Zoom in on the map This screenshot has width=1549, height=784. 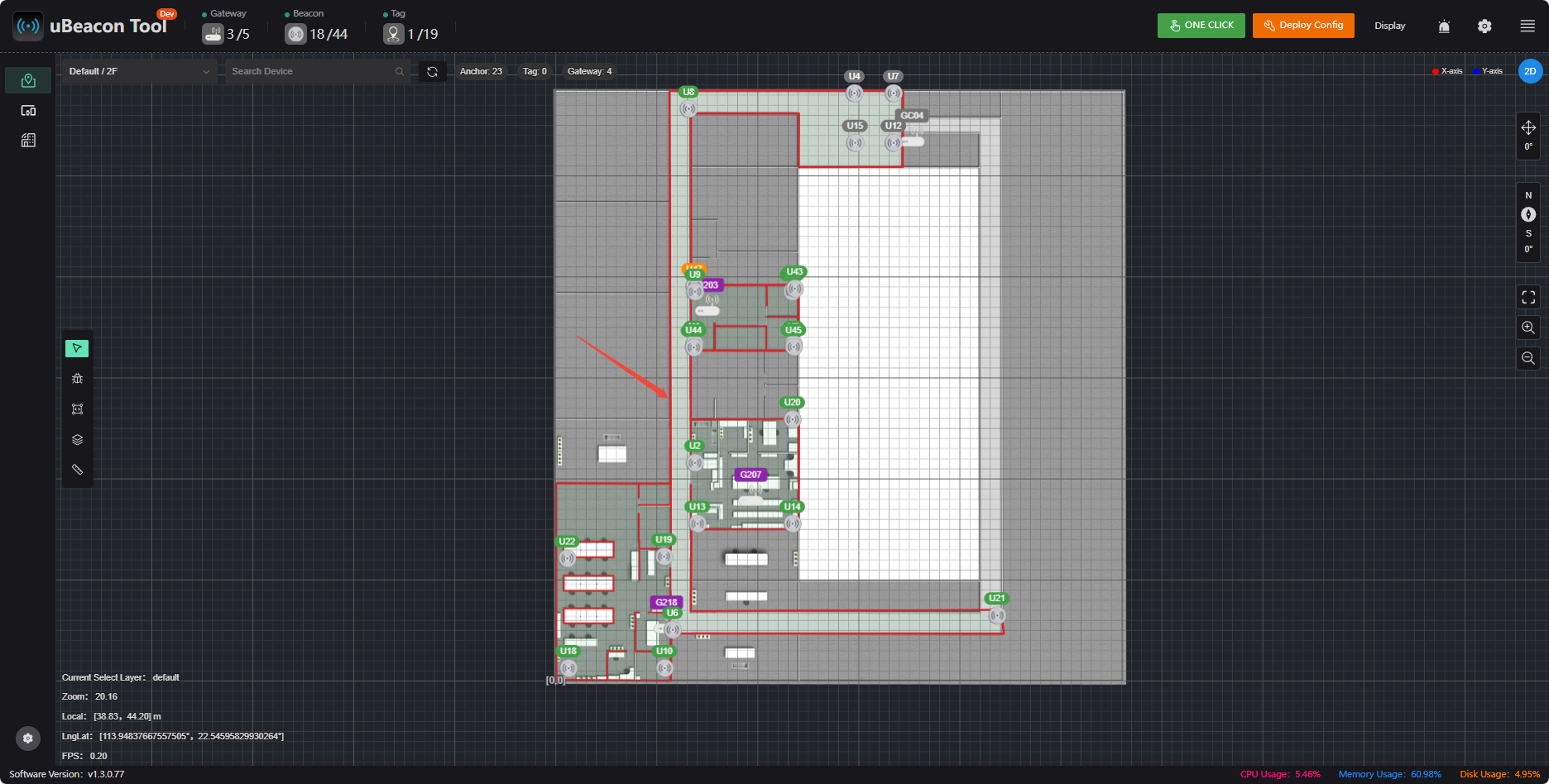[1528, 327]
